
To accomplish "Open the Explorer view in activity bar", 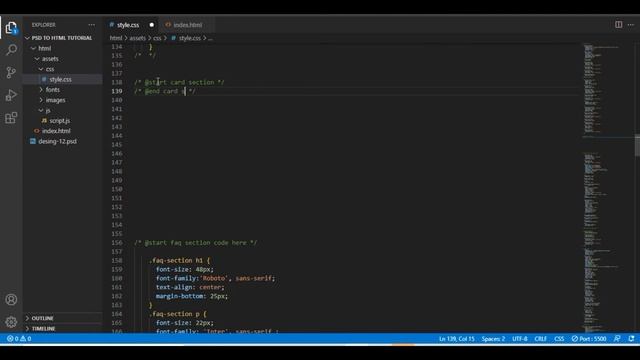I will pyautogui.click(x=11, y=28).
